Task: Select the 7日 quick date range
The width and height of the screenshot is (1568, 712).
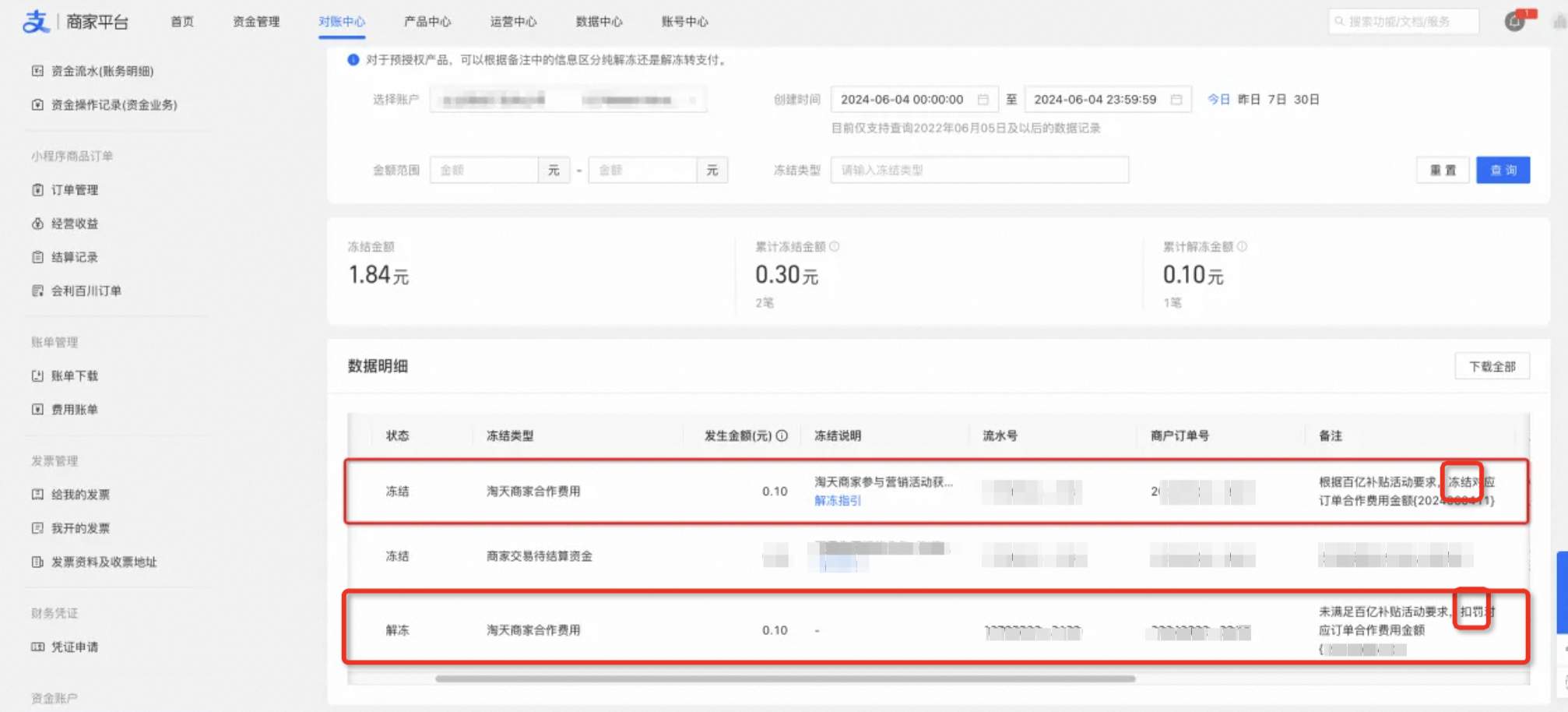Action: [x=1277, y=100]
